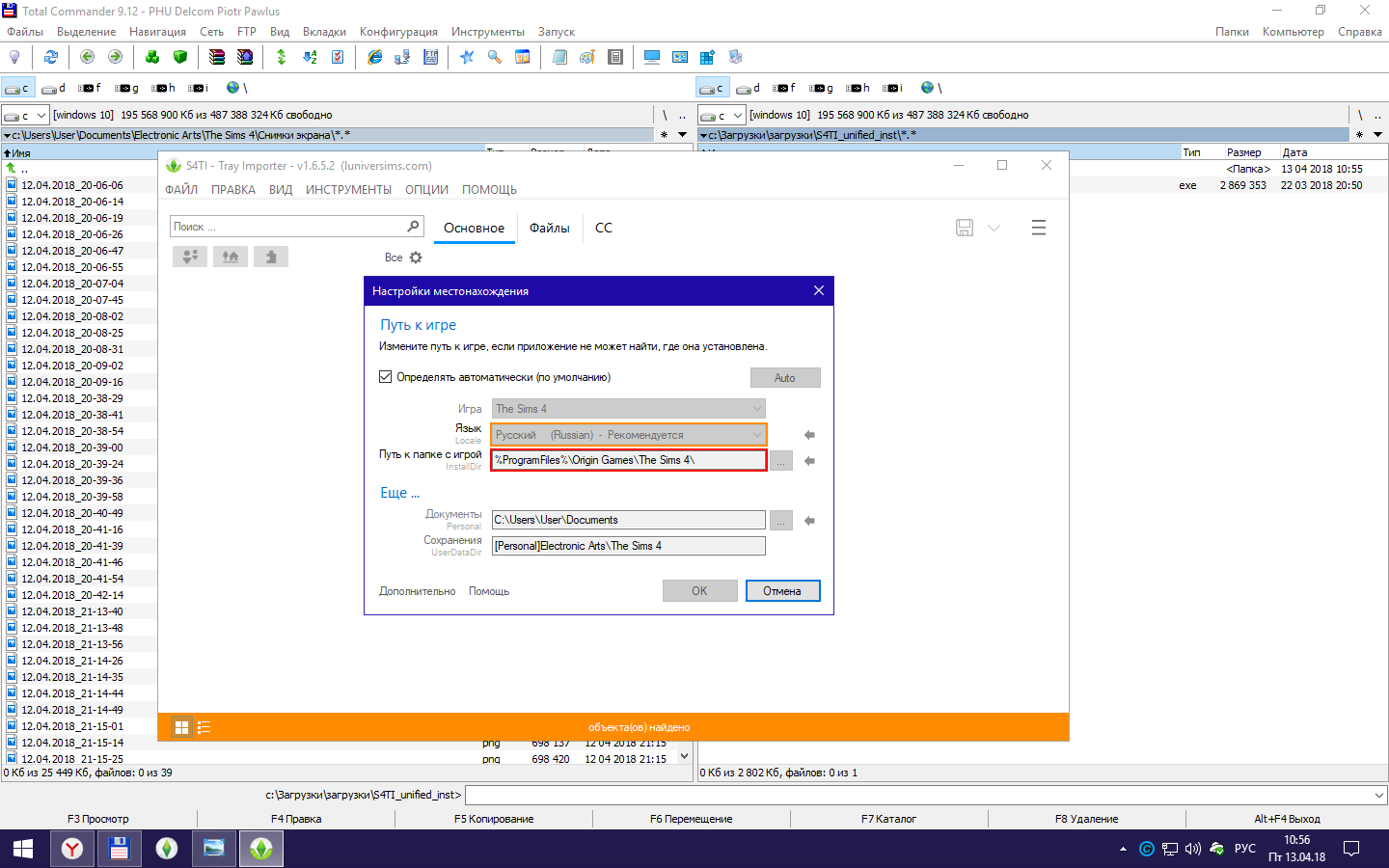Open Windows Start menu

(x=23, y=849)
